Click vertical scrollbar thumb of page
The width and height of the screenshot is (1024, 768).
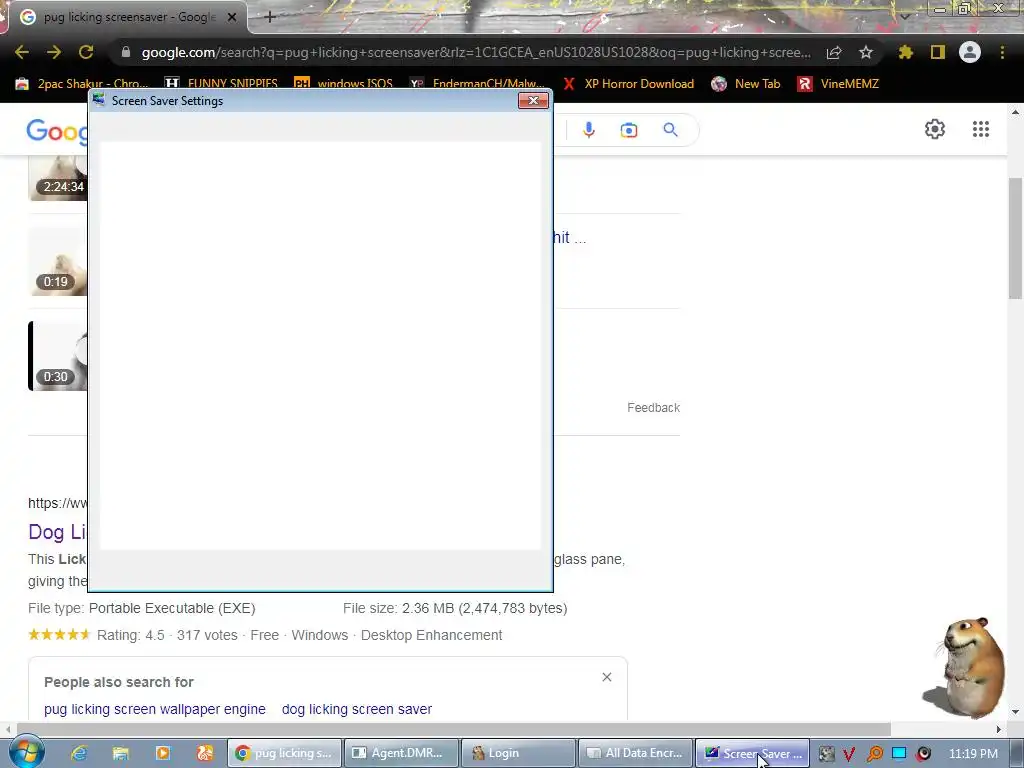point(1015,238)
